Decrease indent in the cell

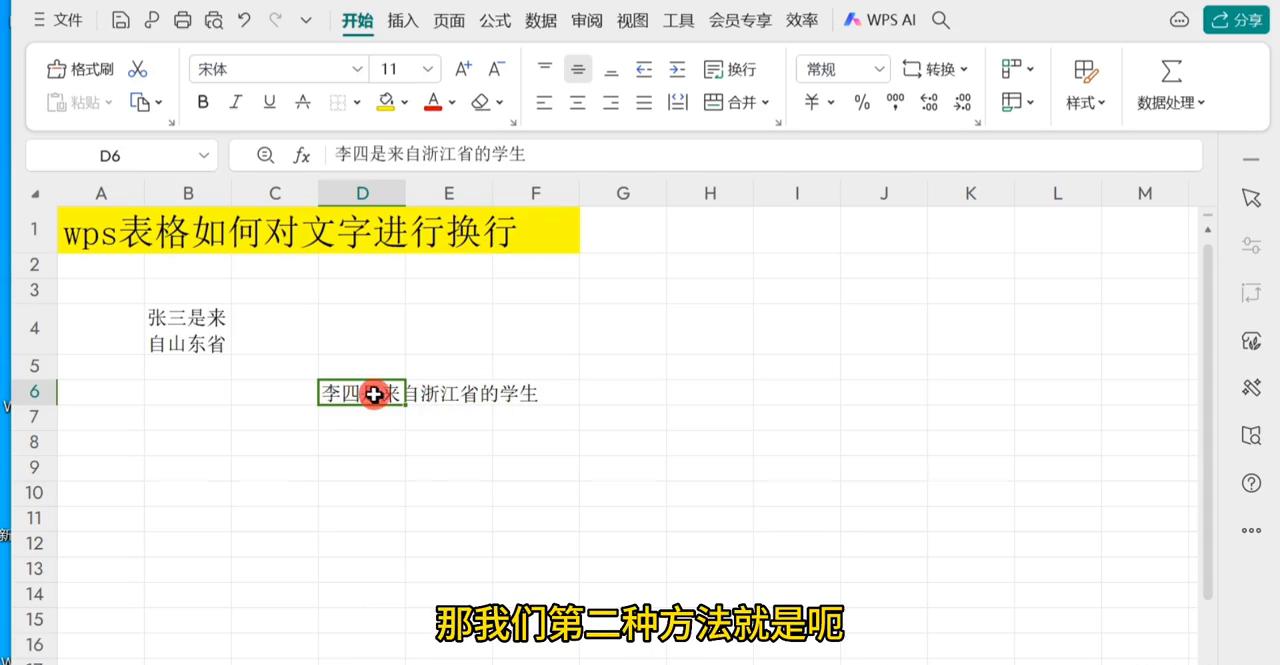(x=644, y=69)
